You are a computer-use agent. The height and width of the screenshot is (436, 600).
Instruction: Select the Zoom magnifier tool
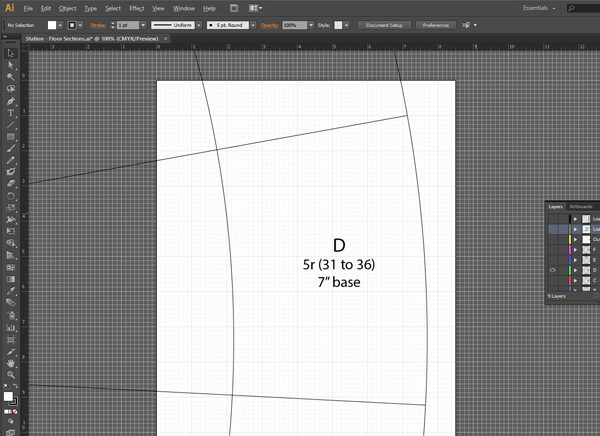pos(10,375)
